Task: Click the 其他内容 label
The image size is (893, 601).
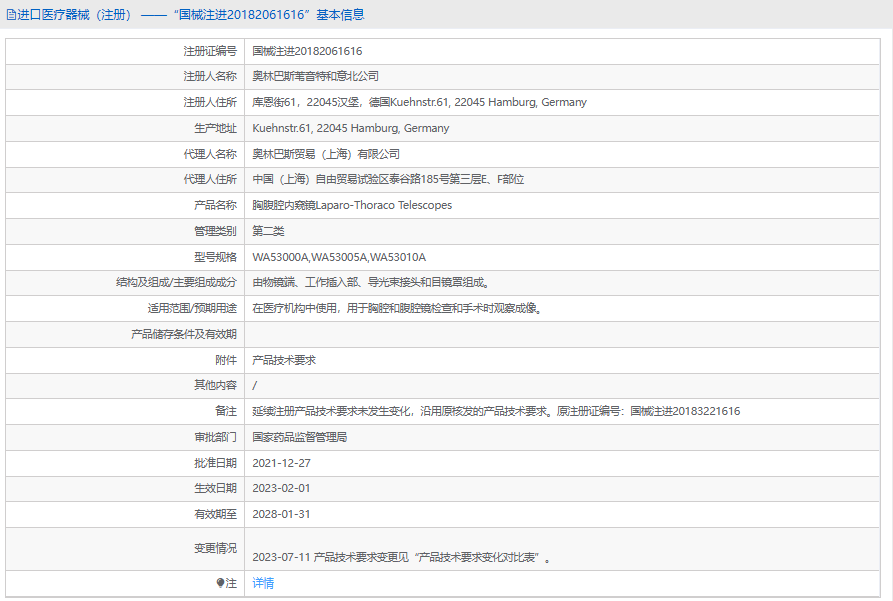Action: click(x=215, y=385)
